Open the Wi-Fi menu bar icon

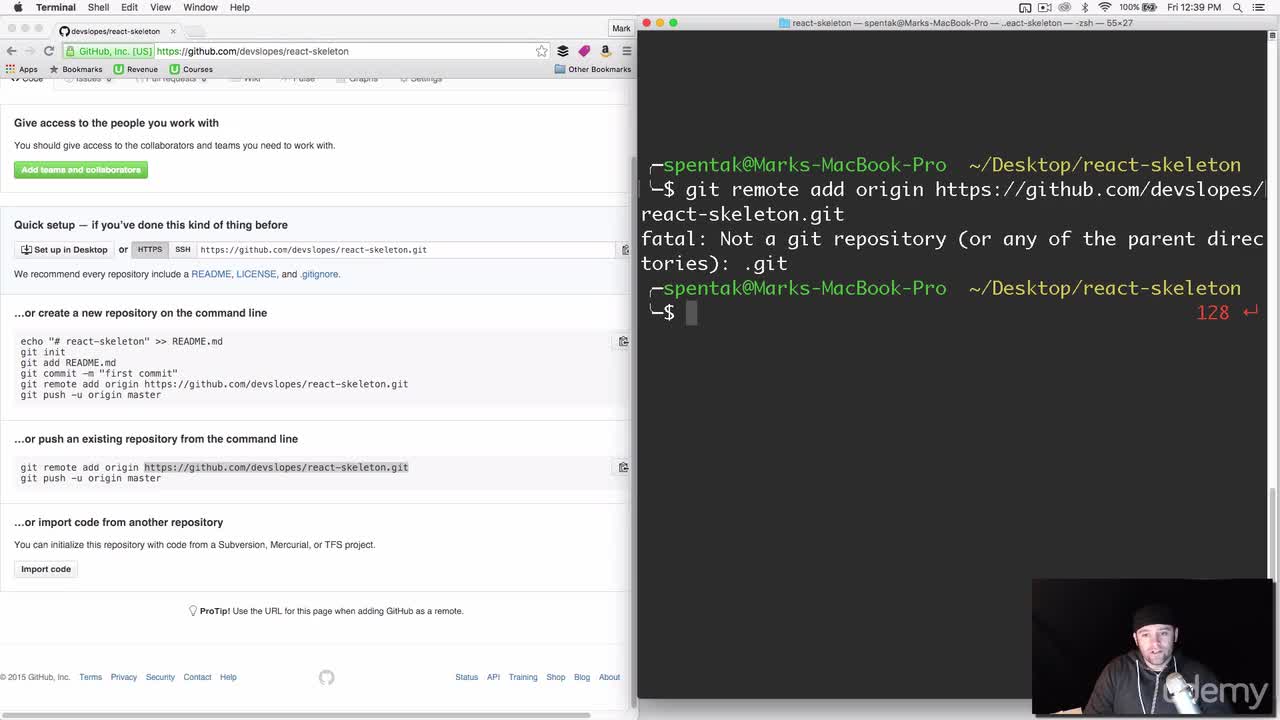click(x=1105, y=7)
